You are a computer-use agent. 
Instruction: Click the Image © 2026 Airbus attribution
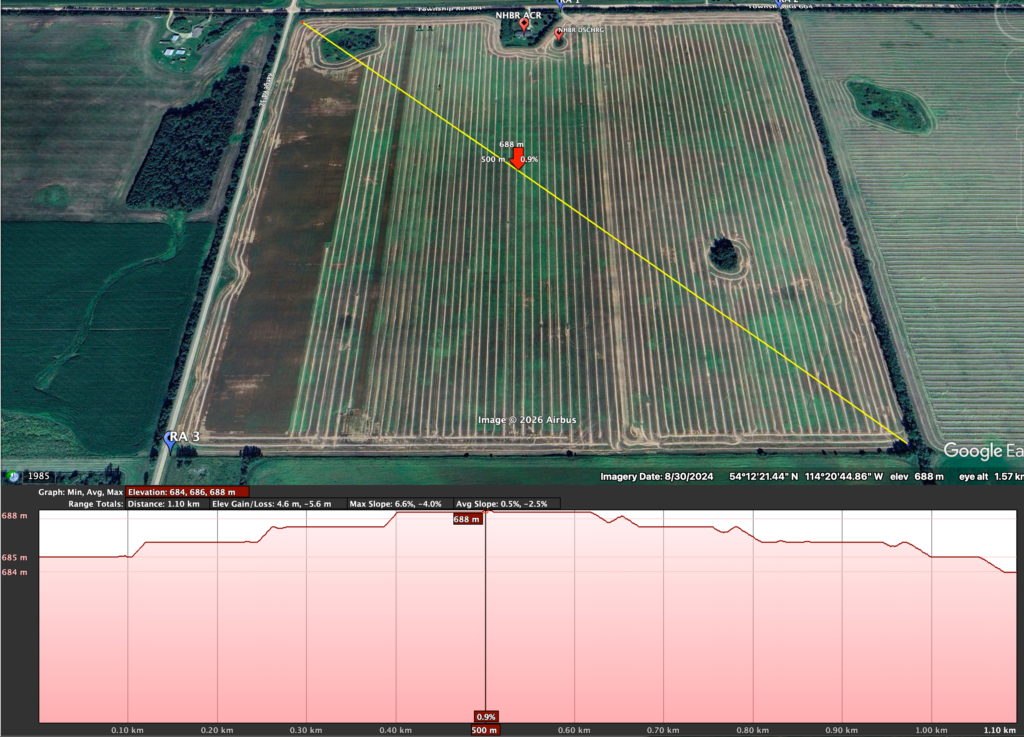coord(527,420)
